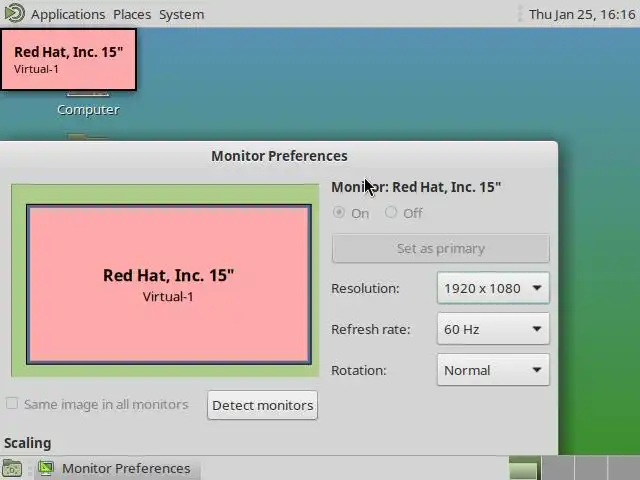Click the Monitor Preferences title bar text

279,156
